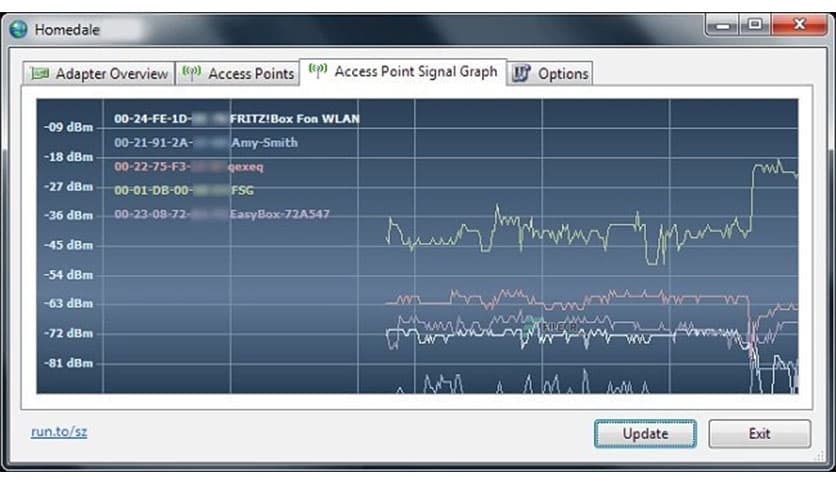Screen dimensions: 836x484
Task: Click the -54 dBm axis label
Action: pyautogui.click(x=68, y=275)
